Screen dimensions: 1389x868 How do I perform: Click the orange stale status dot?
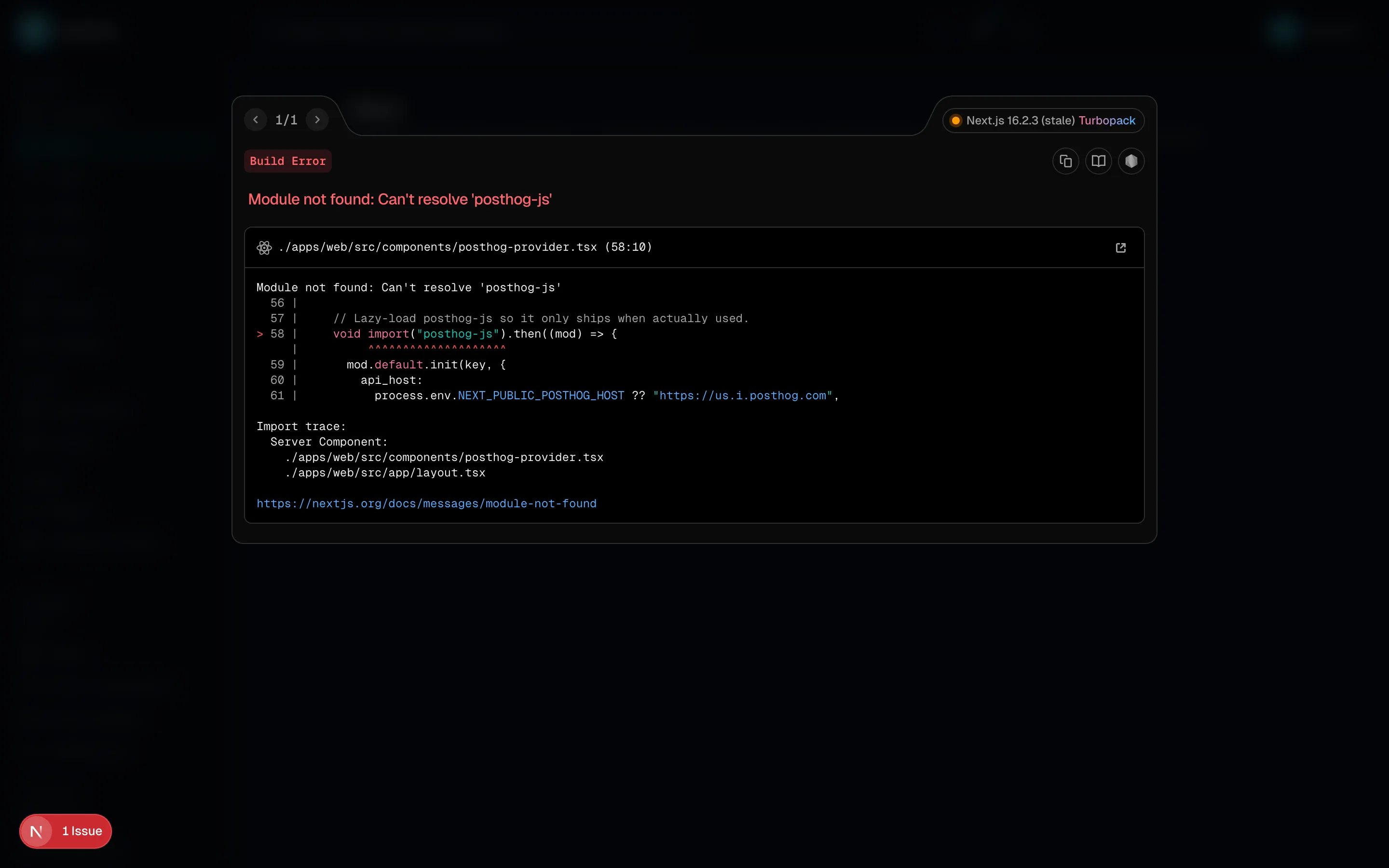click(x=955, y=121)
